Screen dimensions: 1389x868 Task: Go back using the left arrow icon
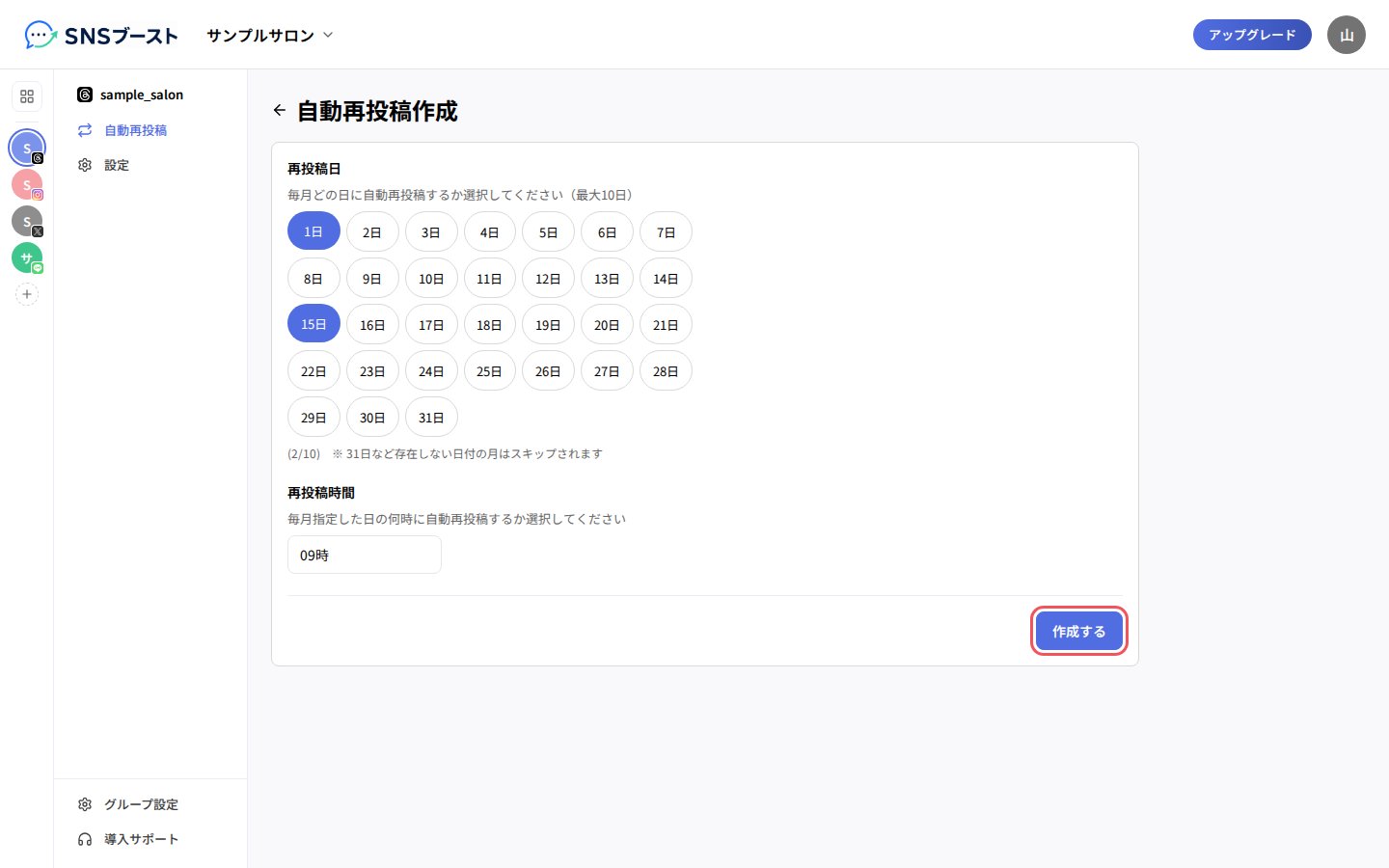[280, 111]
